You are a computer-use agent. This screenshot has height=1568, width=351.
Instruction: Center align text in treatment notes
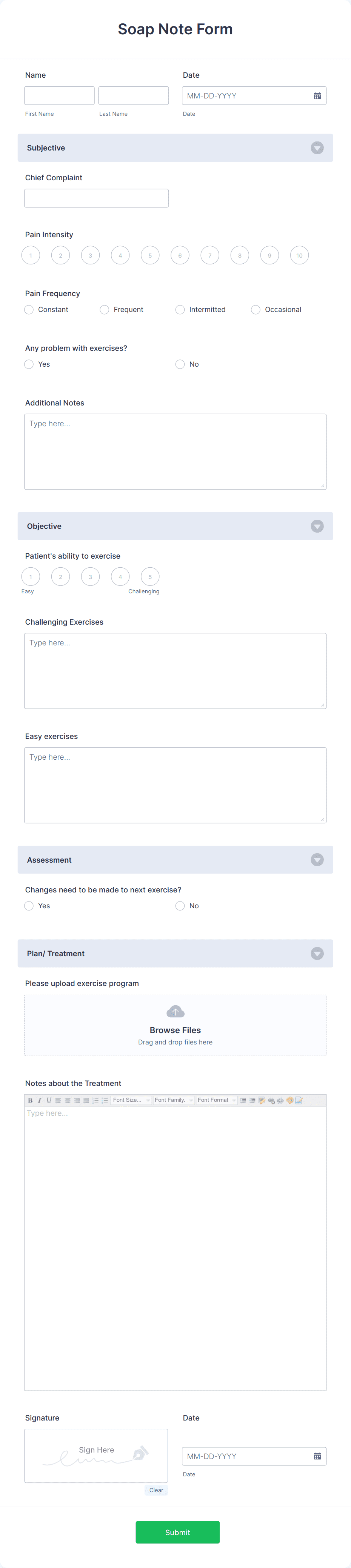click(67, 1100)
